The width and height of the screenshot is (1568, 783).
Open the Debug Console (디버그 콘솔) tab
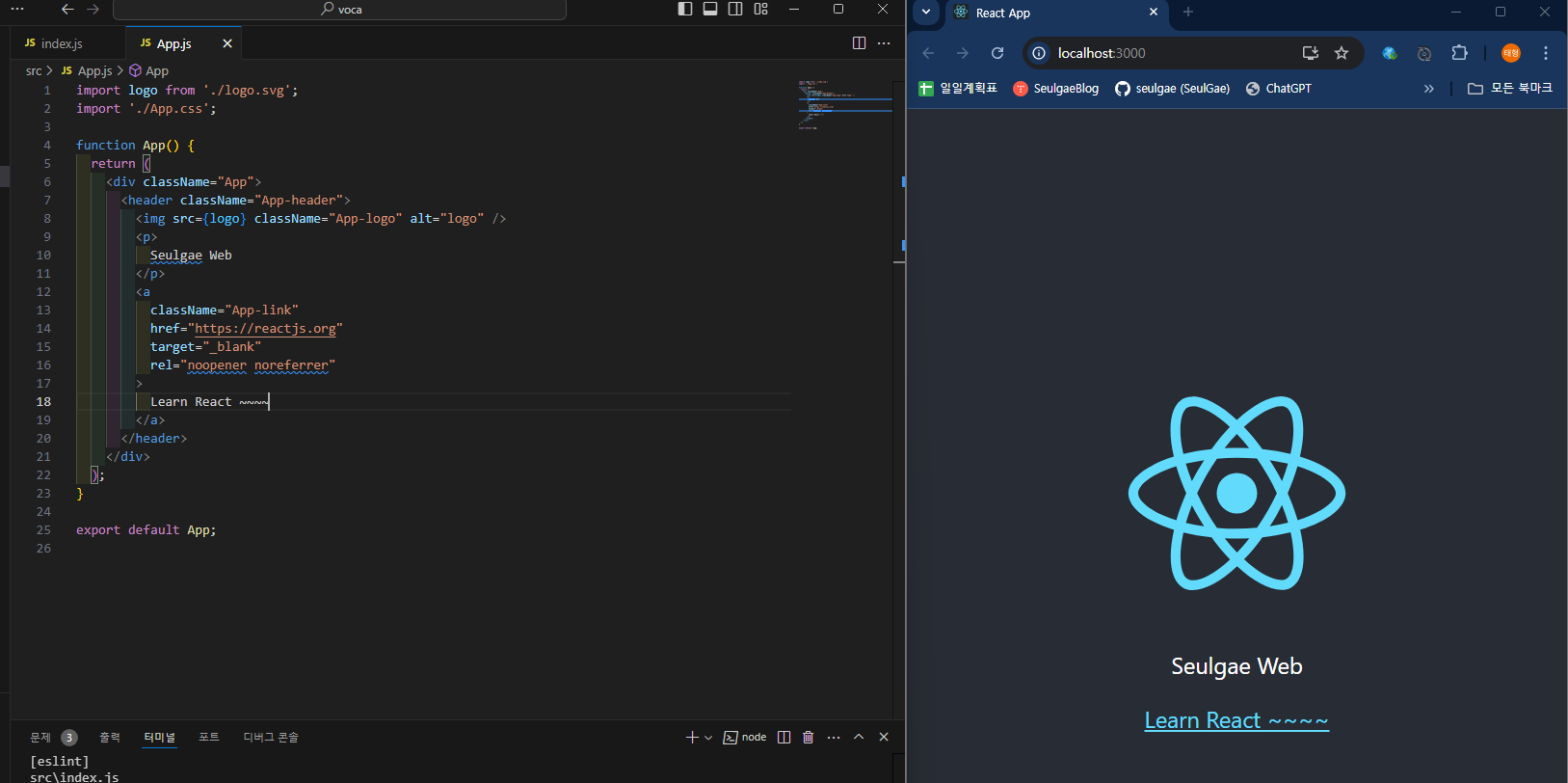pos(271,738)
